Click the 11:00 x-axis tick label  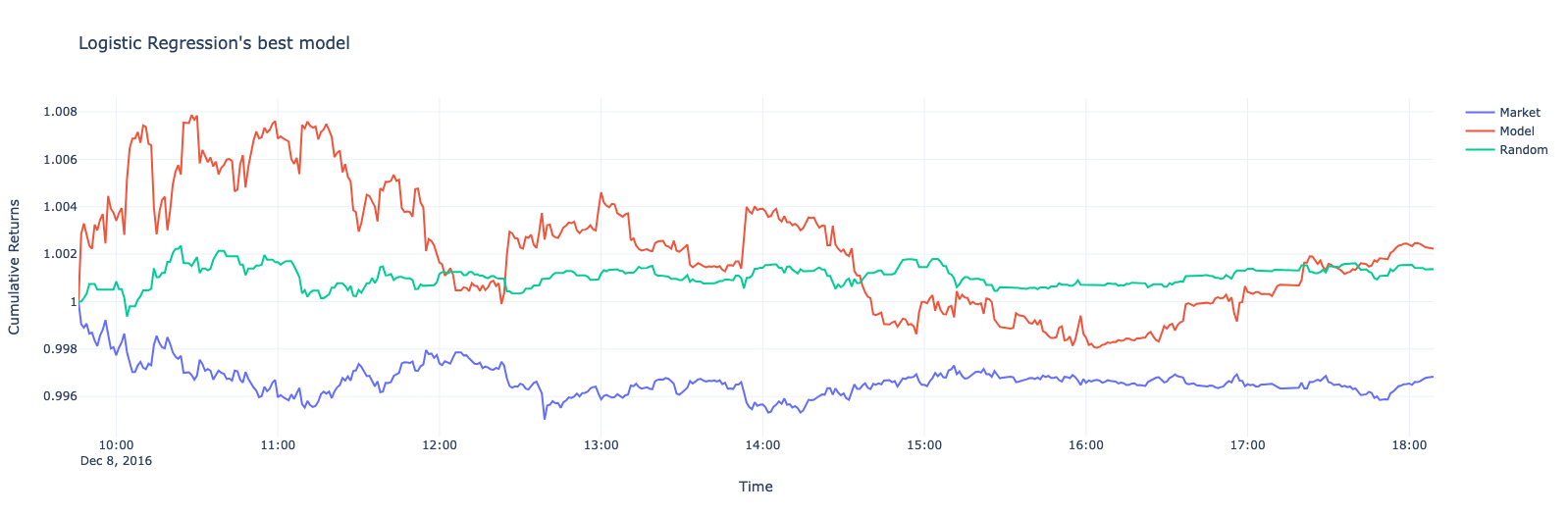(x=278, y=445)
